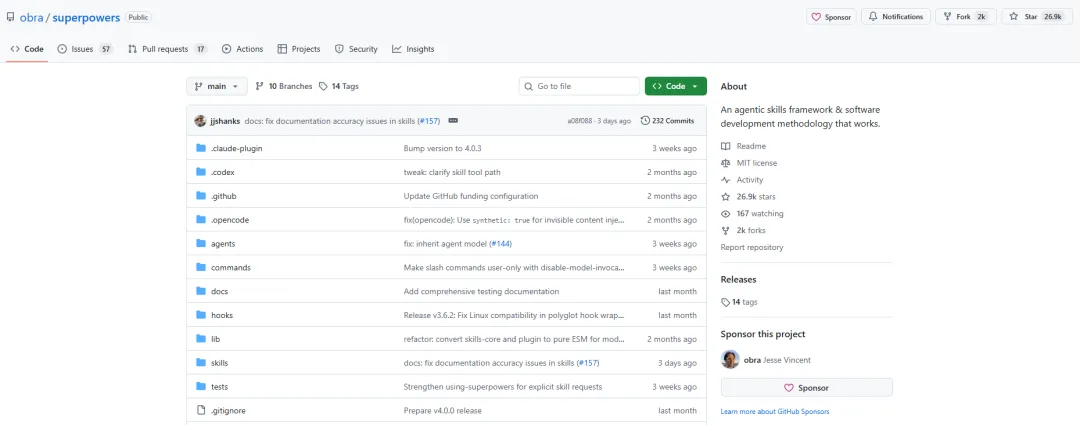Focus the Go to file search field
The height and width of the screenshot is (425, 1080).
click(x=577, y=86)
